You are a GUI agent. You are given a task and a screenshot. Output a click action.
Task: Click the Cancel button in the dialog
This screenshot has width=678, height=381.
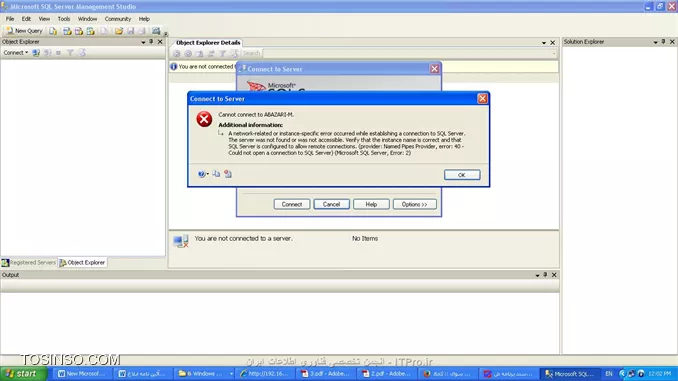(x=332, y=204)
